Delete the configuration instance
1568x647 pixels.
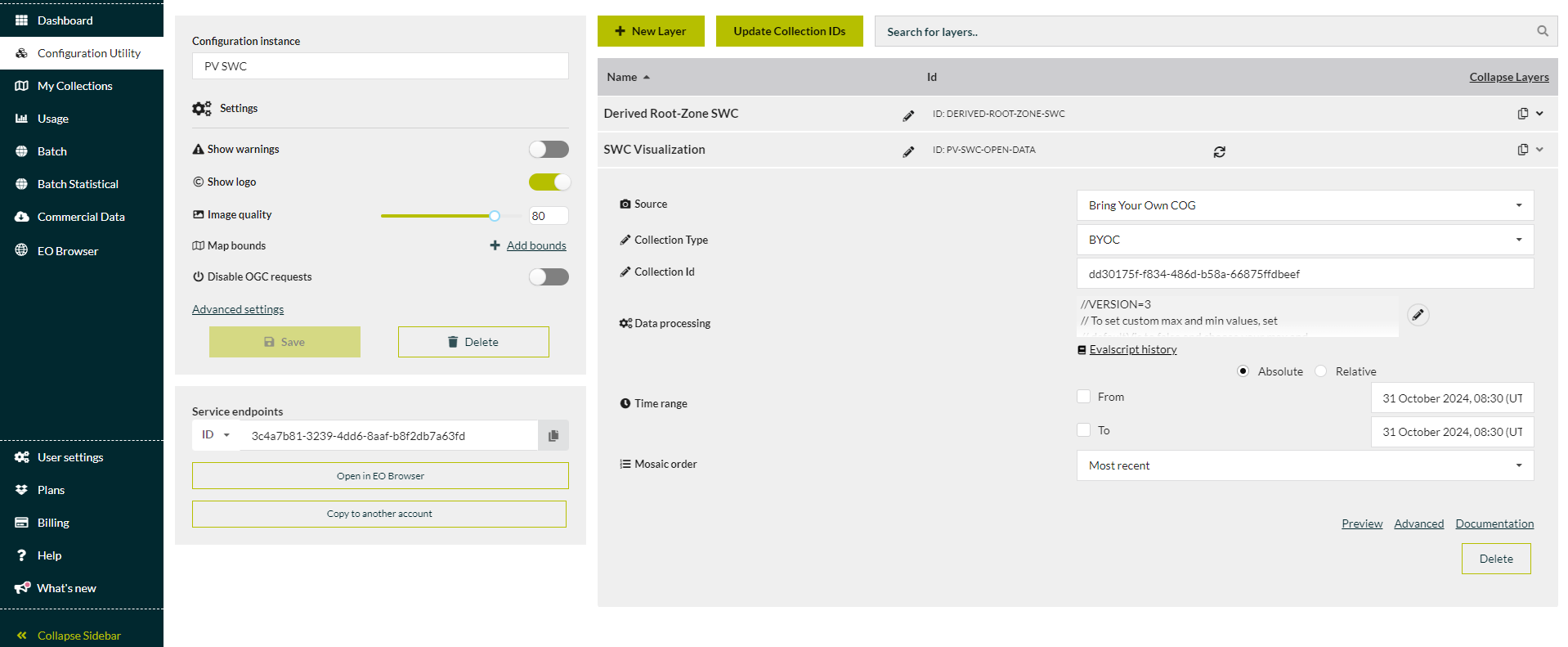(473, 342)
